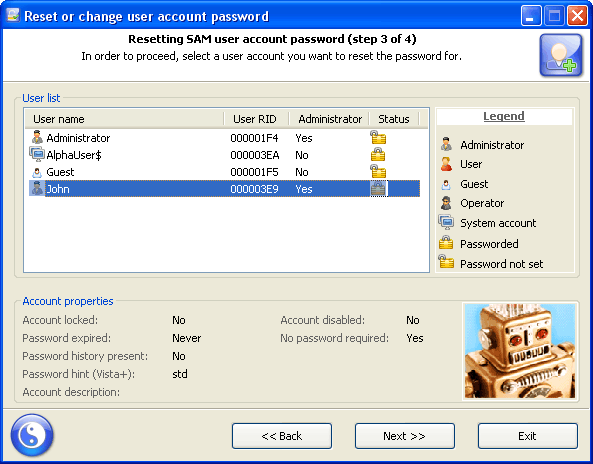Viewport: 593px width, 464px height.
Task: Click John's user icon in list
Action: point(37,188)
